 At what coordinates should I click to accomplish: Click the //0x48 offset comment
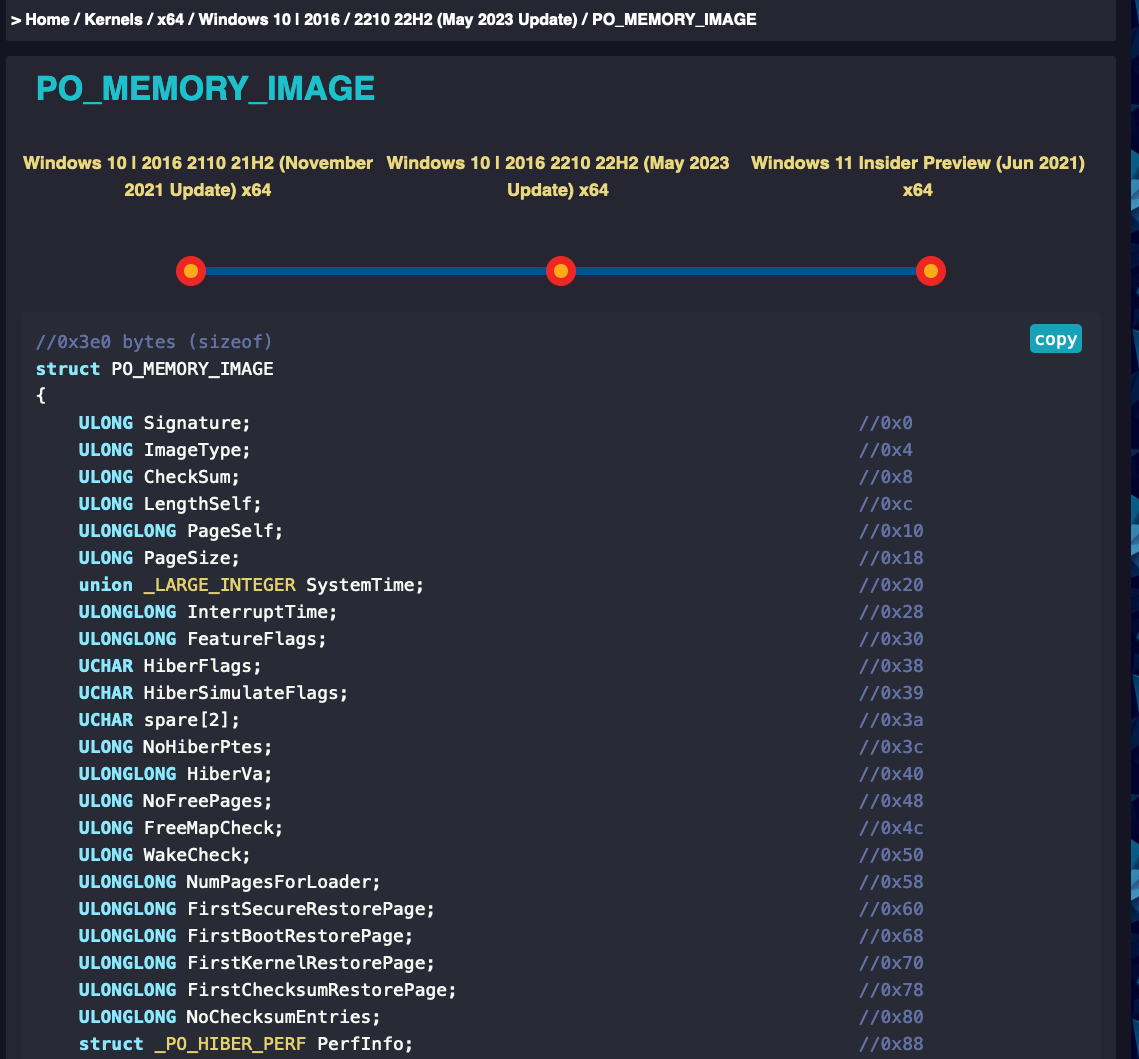(891, 800)
